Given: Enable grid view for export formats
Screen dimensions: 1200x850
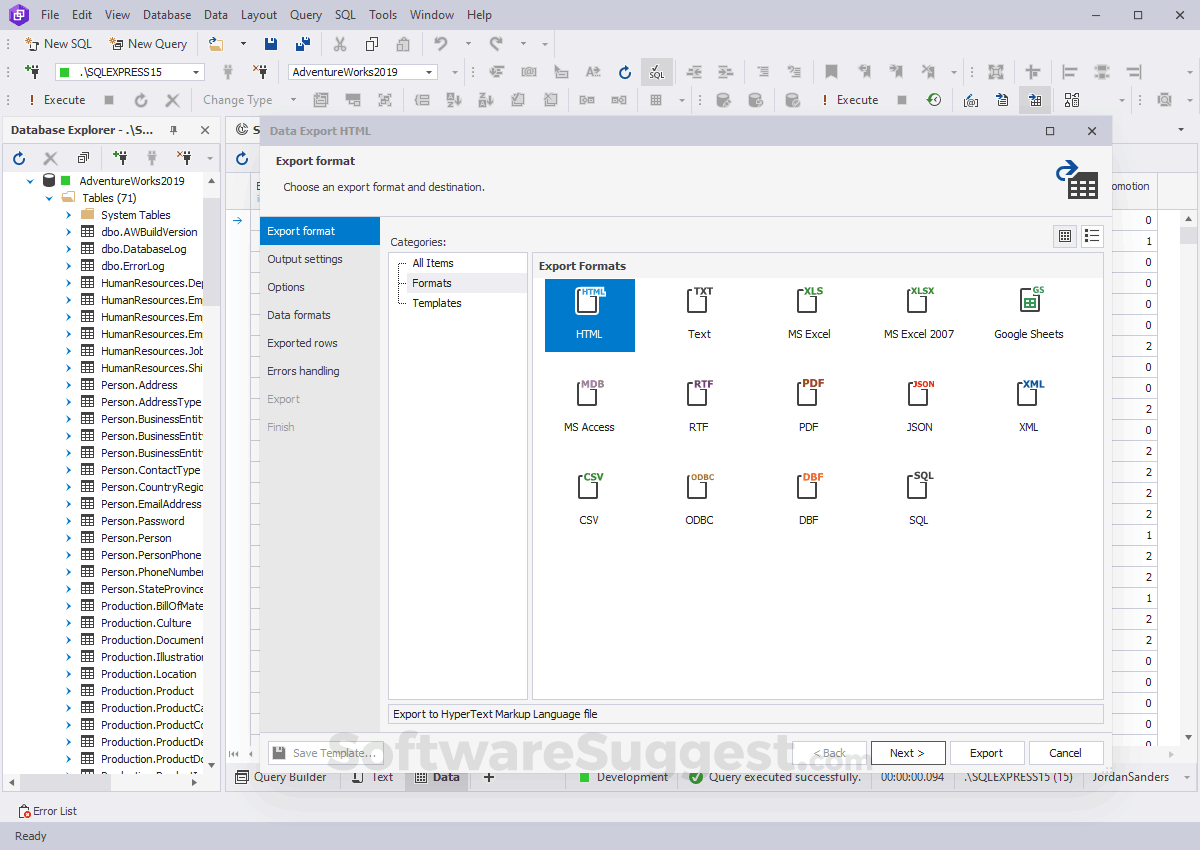Looking at the screenshot, I should 1064,236.
